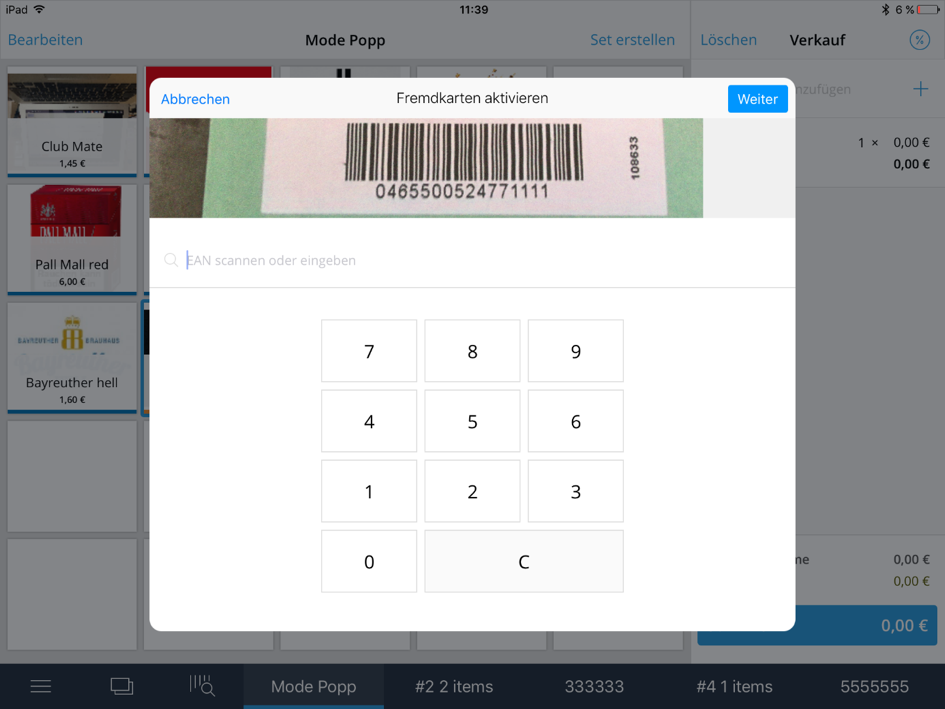Click the search magnifier icon
Image resolution: width=945 pixels, height=709 pixels.
(x=171, y=260)
